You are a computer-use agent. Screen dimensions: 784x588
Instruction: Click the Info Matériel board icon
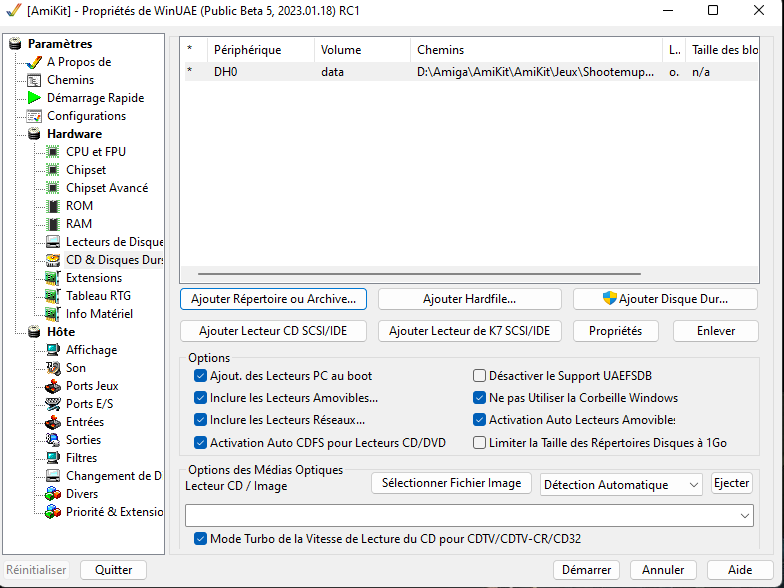pos(52,314)
